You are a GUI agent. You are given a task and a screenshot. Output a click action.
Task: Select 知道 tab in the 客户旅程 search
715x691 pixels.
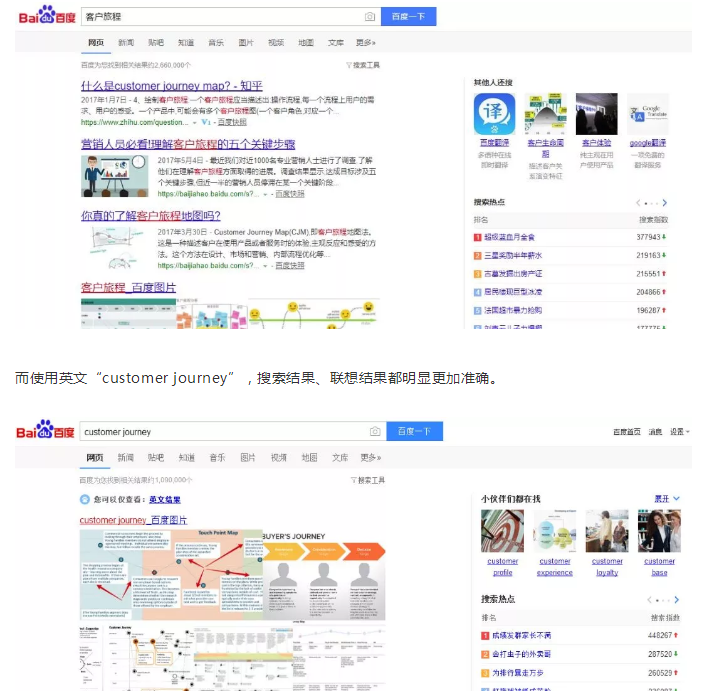(x=186, y=42)
